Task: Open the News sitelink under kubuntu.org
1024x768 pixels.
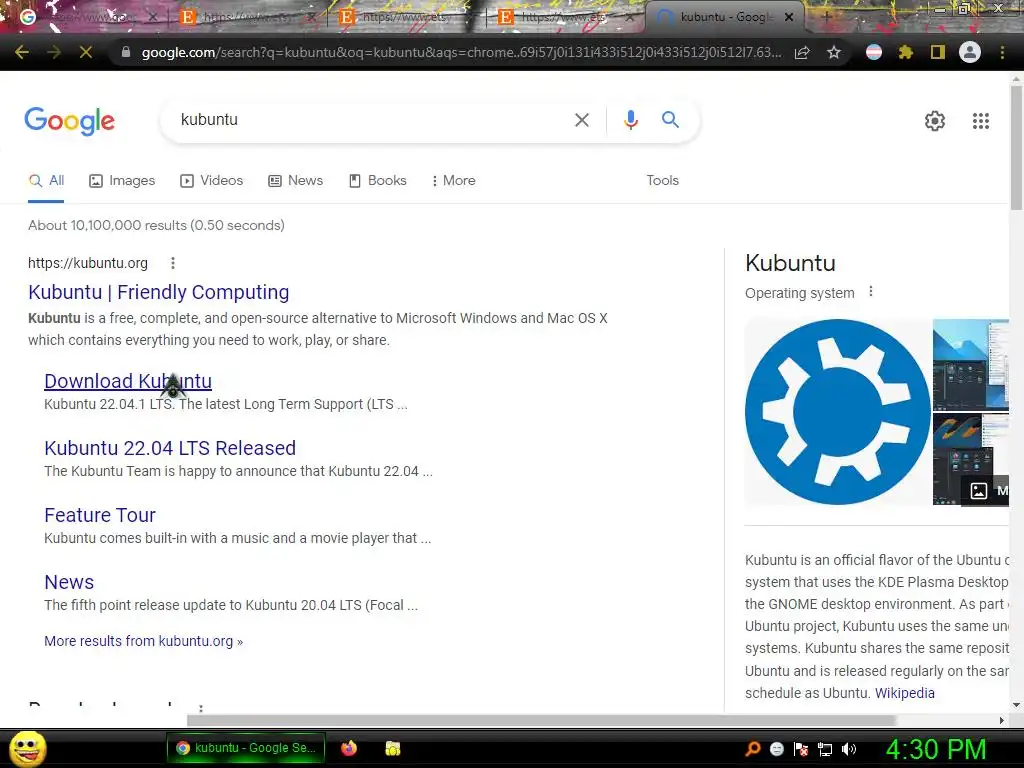Action: click(x=69, y=582)
